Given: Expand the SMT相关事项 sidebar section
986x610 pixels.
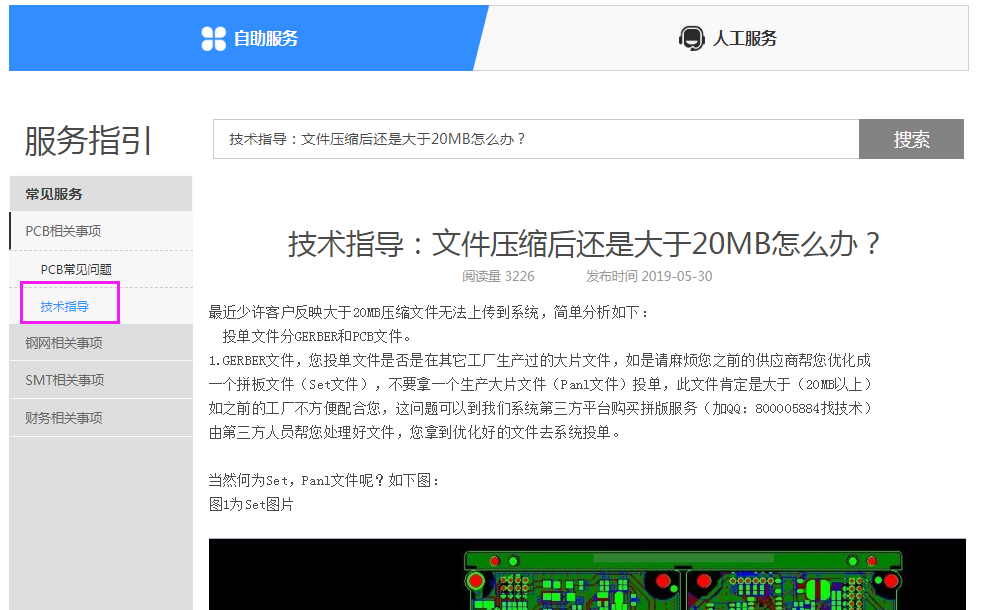Looking at the screenshot, I should (64, 380).
